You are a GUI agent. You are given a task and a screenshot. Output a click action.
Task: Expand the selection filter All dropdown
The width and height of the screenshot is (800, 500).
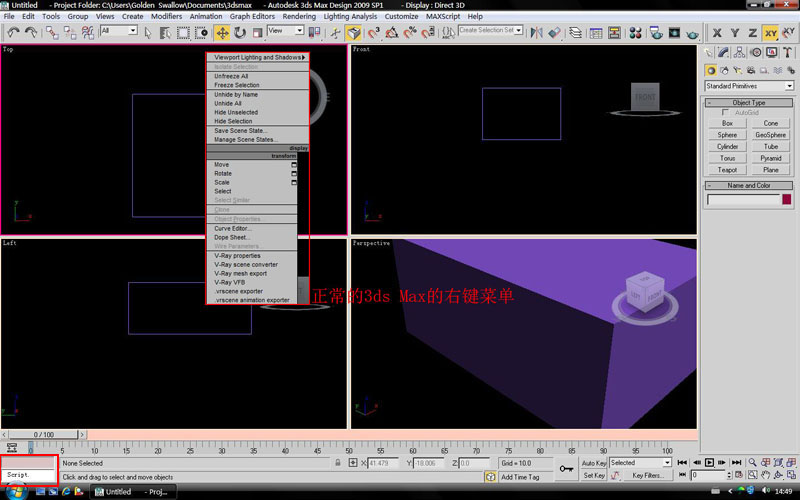[118, 31]
